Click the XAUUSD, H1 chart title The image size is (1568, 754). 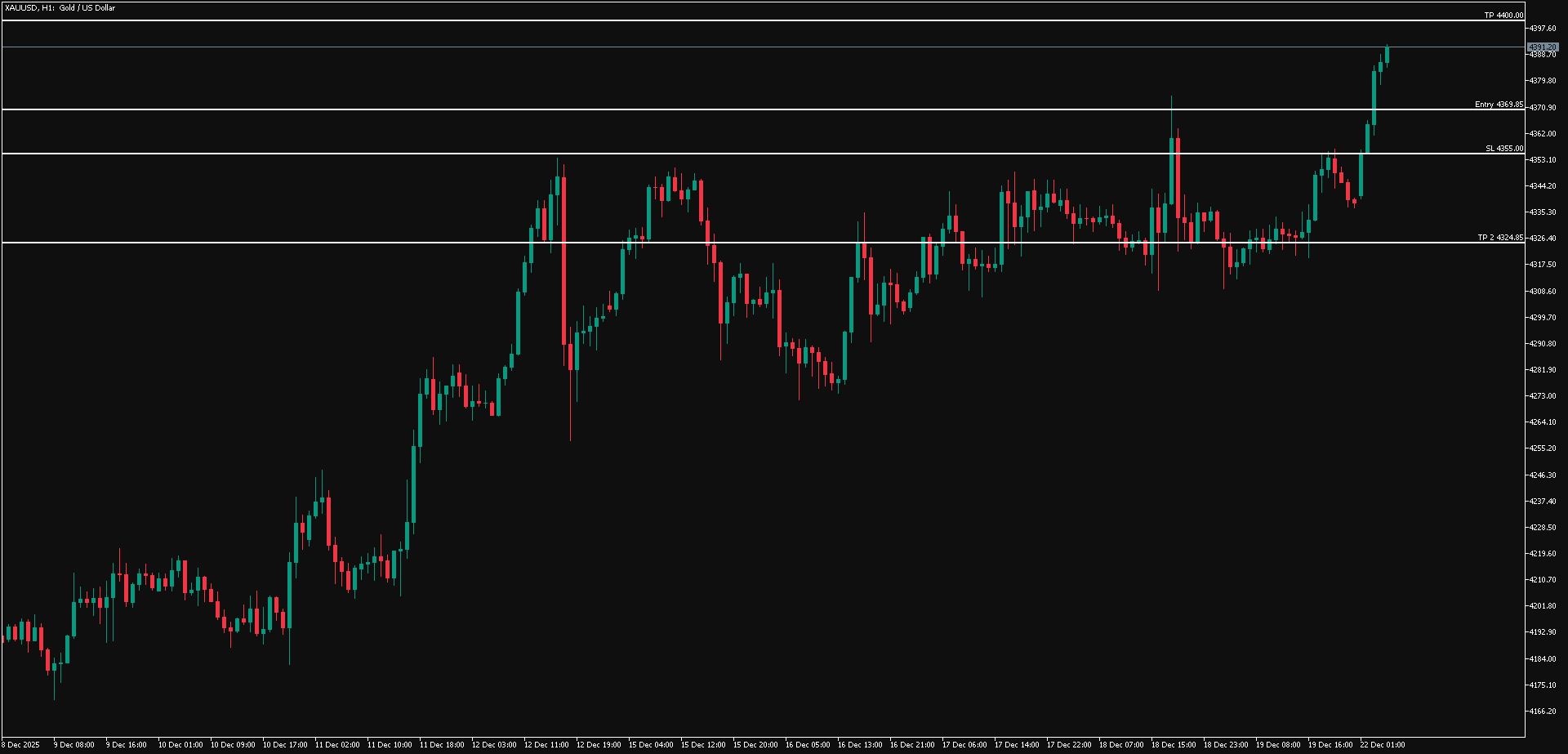[59, 7]
